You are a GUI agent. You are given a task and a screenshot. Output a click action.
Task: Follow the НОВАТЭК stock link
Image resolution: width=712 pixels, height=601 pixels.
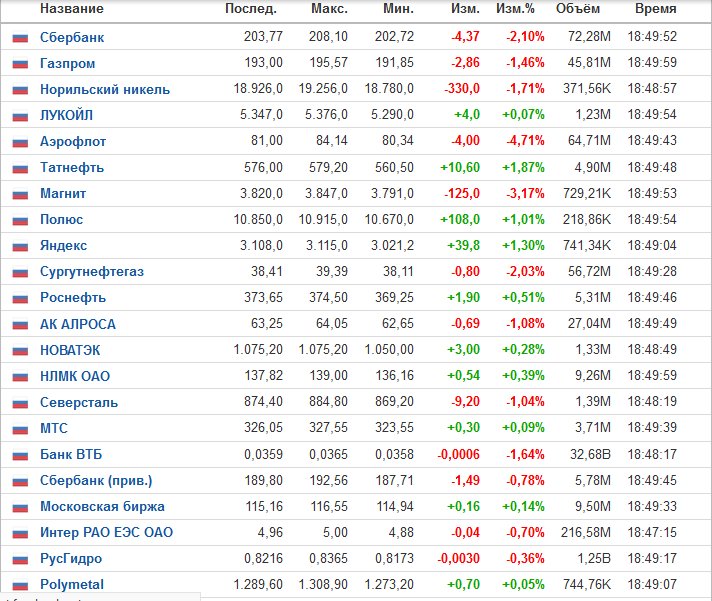70,350
